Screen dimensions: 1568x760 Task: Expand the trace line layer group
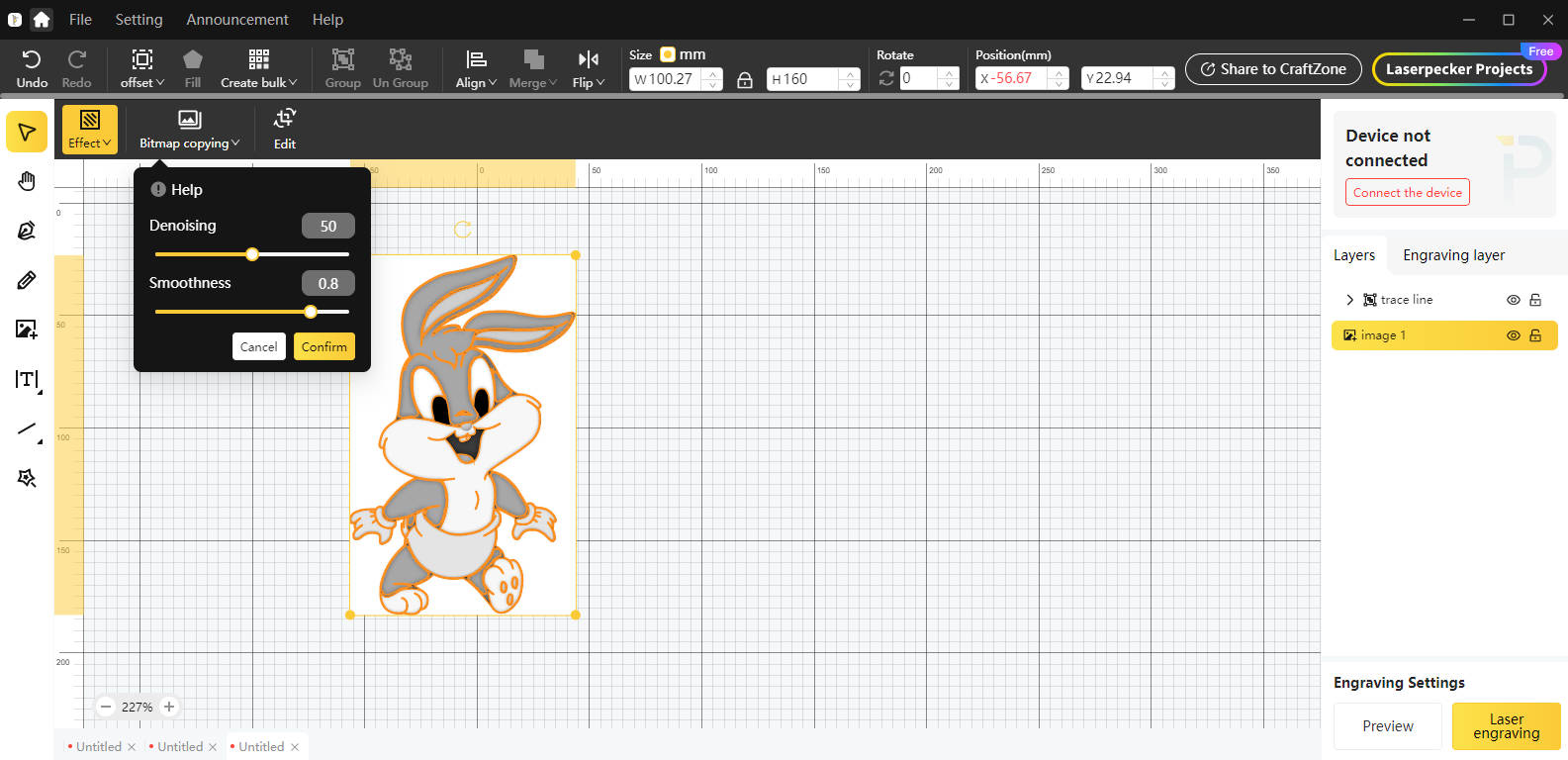click(1349, 300)
